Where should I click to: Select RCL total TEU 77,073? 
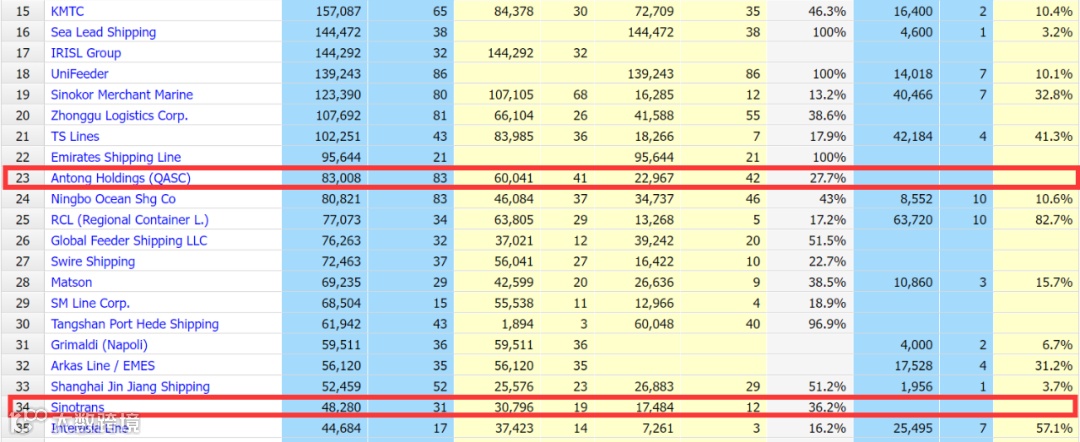pyautogui.click(x=342, y=220)
